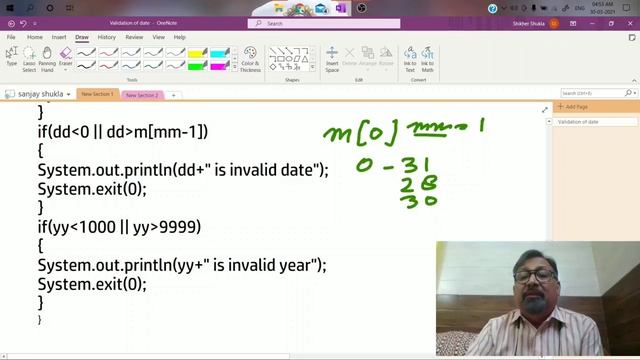Viewport: 640px width, 360px height.
Task: Open the notification center icon
Action: (x=626, y=8)
